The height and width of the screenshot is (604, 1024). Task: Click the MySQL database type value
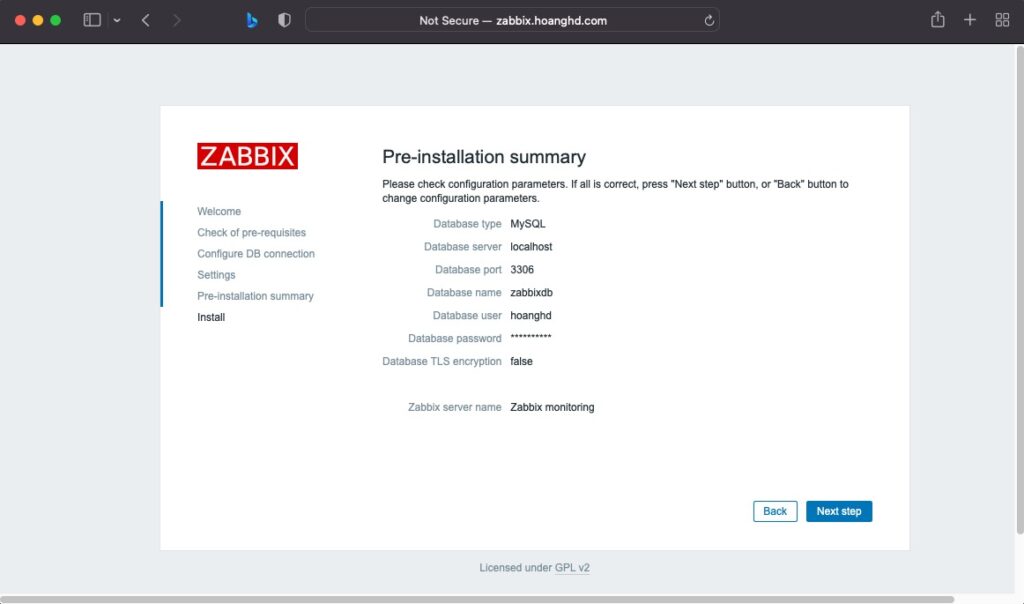tap(528, 224)
